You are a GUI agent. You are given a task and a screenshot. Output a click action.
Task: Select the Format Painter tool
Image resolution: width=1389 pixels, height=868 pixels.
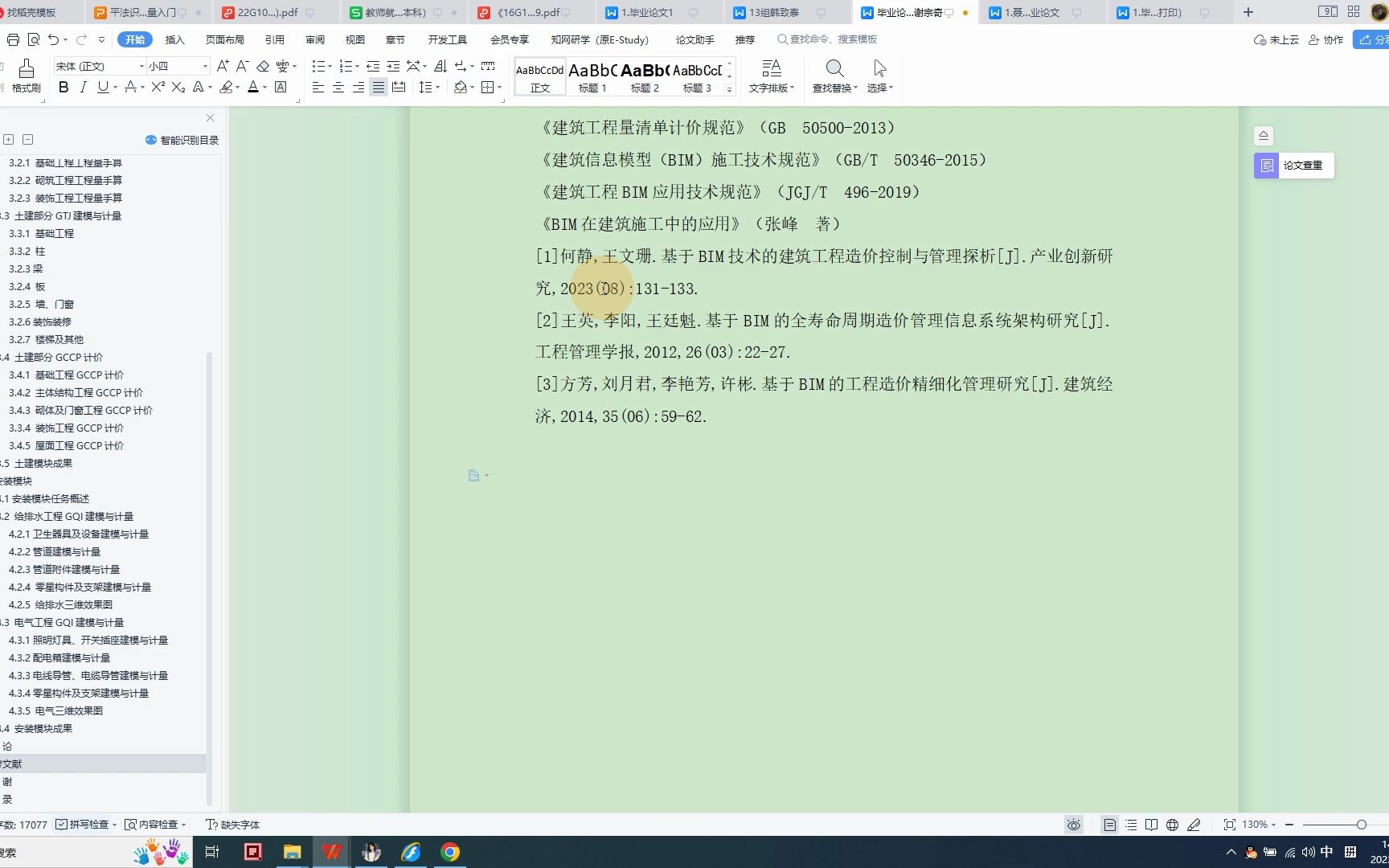(x=26, y=76)
